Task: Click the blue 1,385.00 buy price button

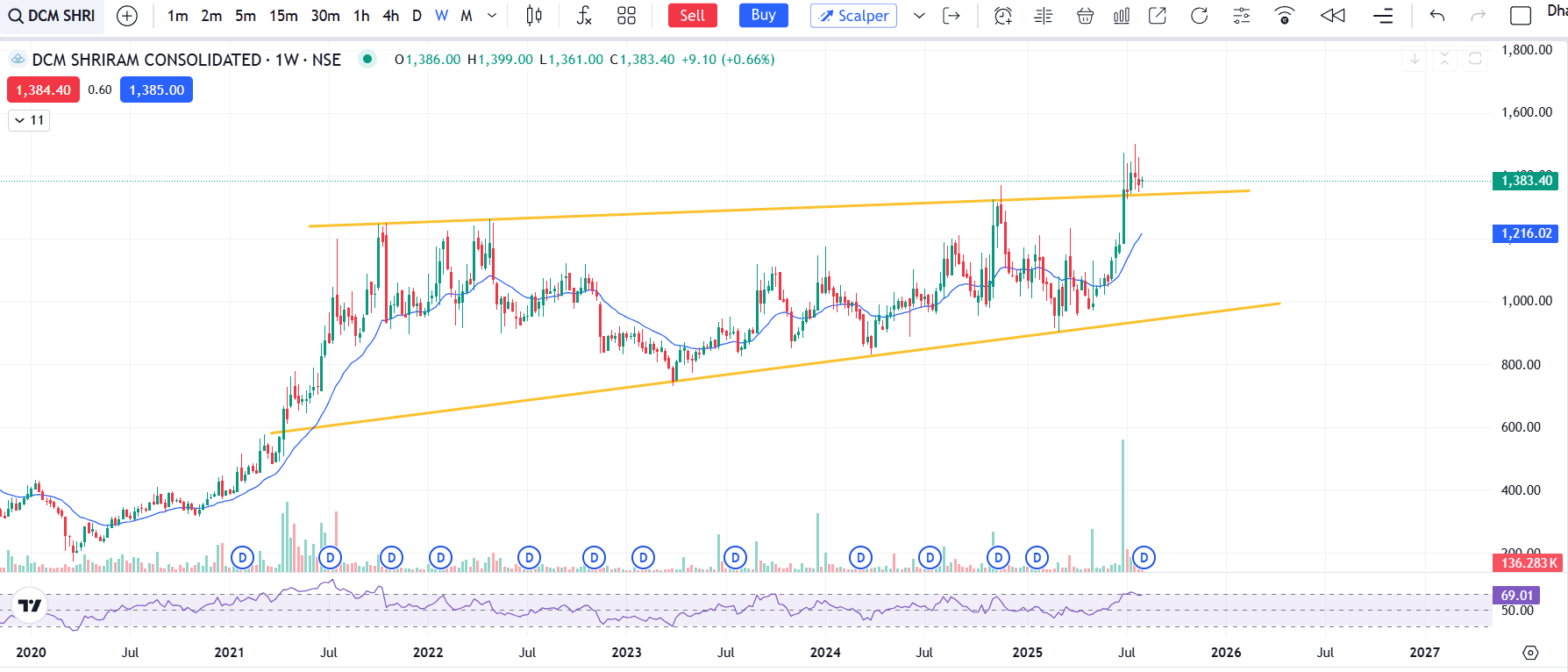Action: (x=157, y=89)
